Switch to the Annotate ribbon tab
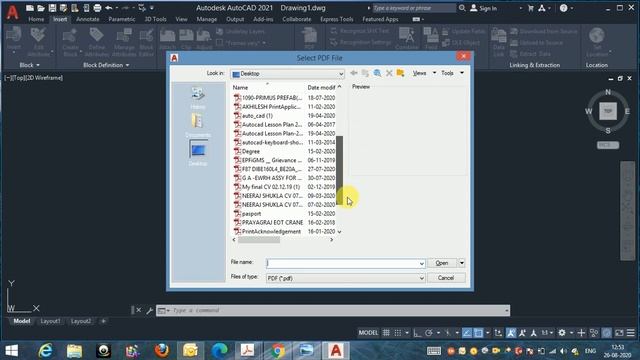The height and width of the screenshot is (360, 640). tap(88, 19)
